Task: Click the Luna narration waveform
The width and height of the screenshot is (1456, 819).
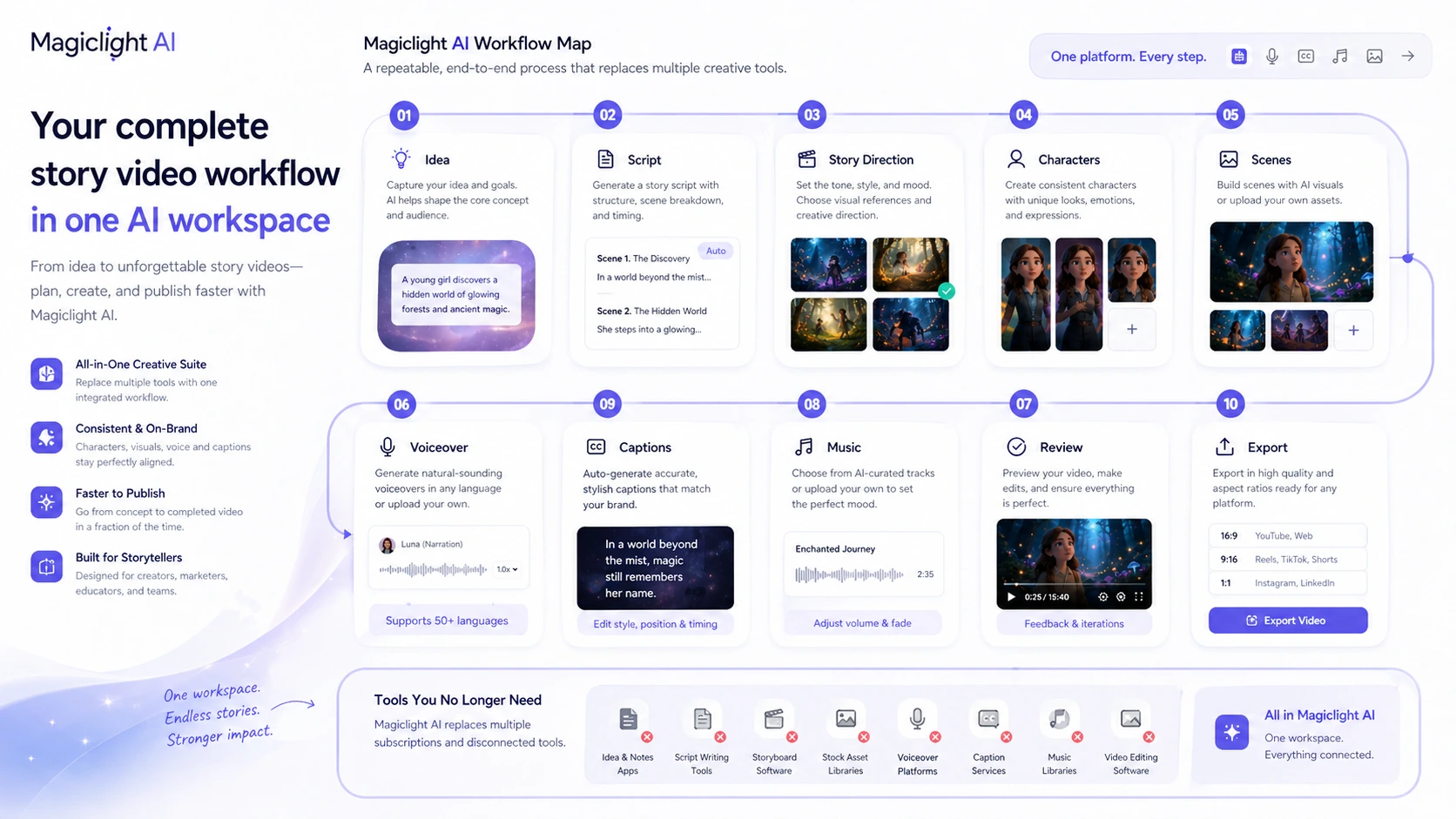Action: click(434, 569)
